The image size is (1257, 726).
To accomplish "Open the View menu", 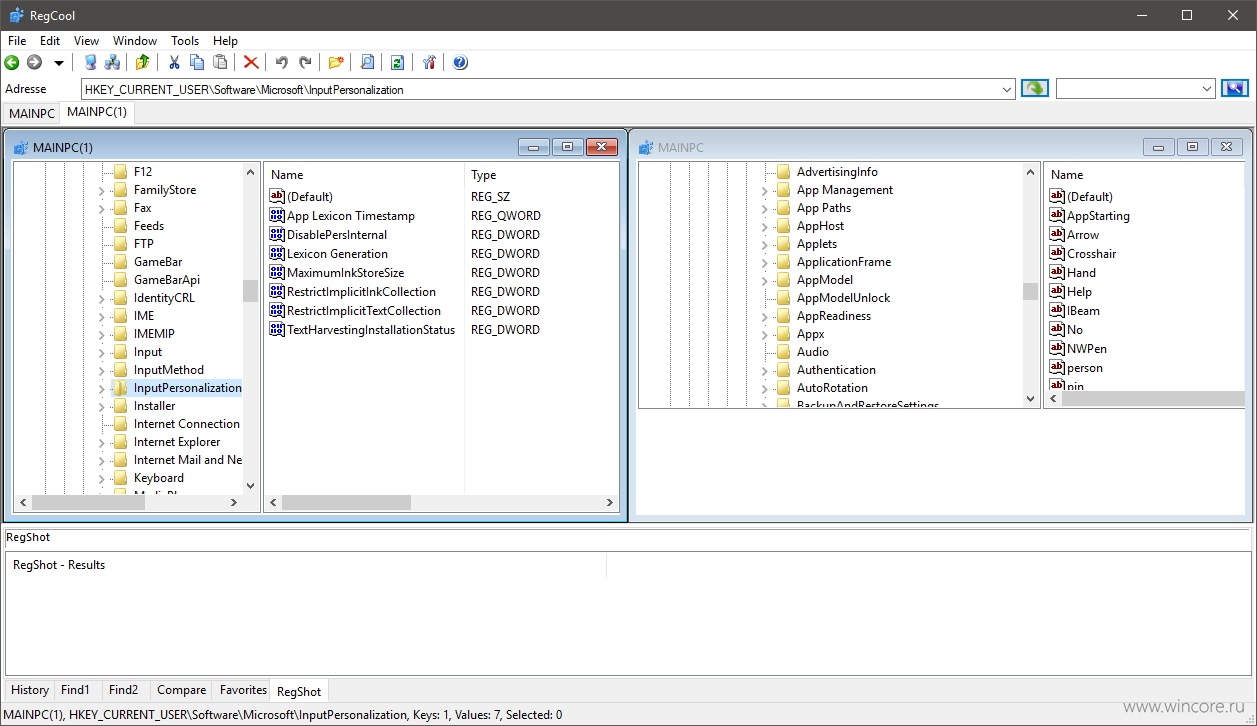I will (x=87, y=41).
